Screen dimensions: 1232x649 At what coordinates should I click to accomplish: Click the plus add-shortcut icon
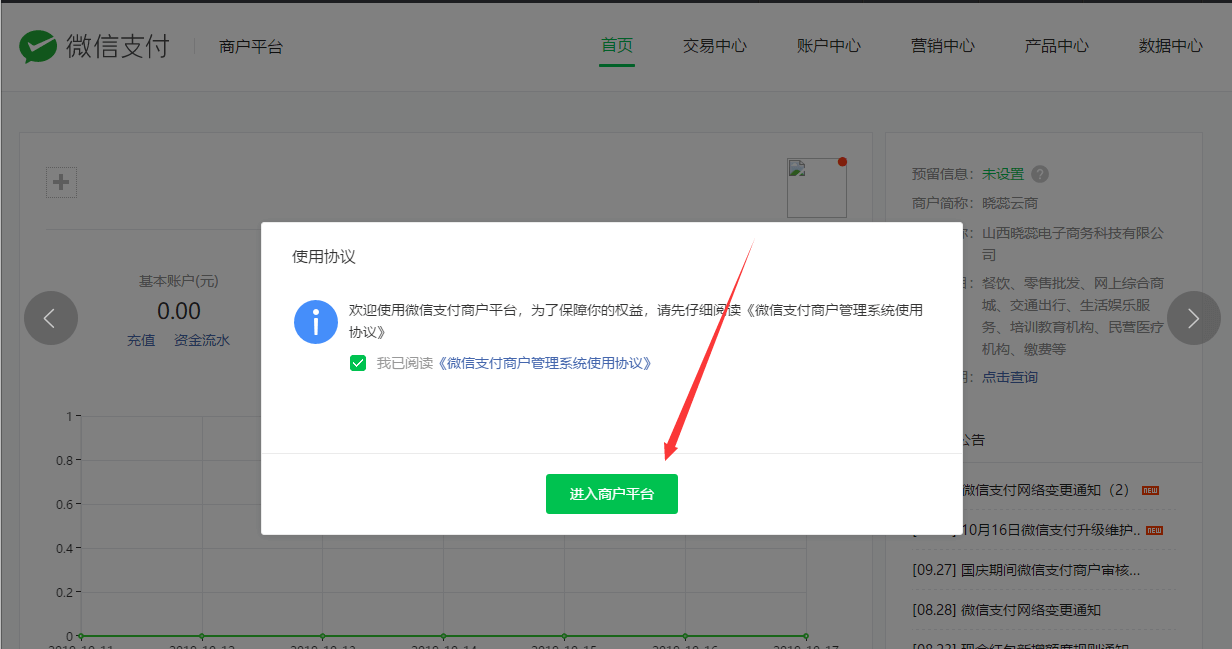click(61, 182)
